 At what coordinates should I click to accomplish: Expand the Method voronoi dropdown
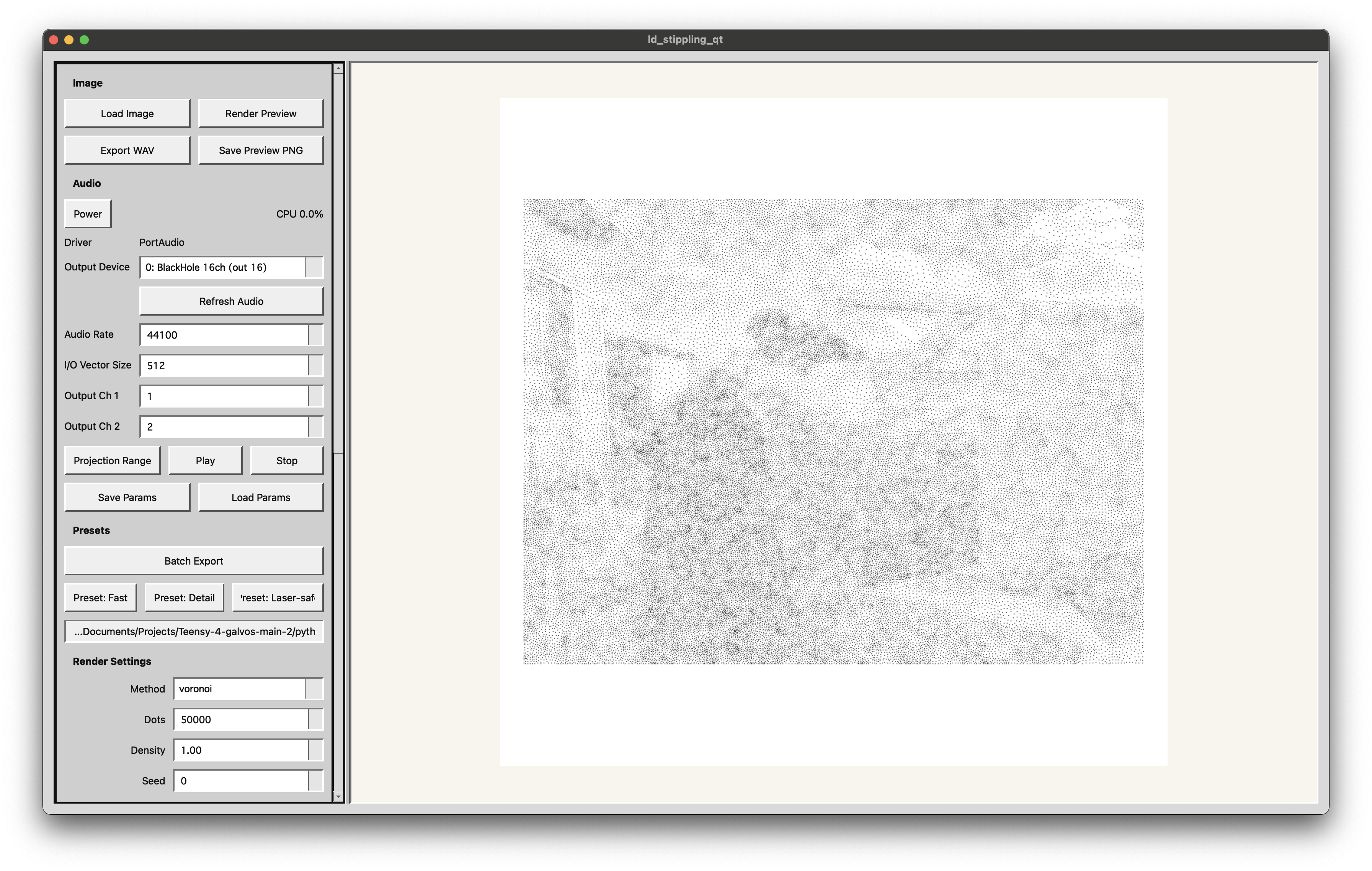point(314,689)
